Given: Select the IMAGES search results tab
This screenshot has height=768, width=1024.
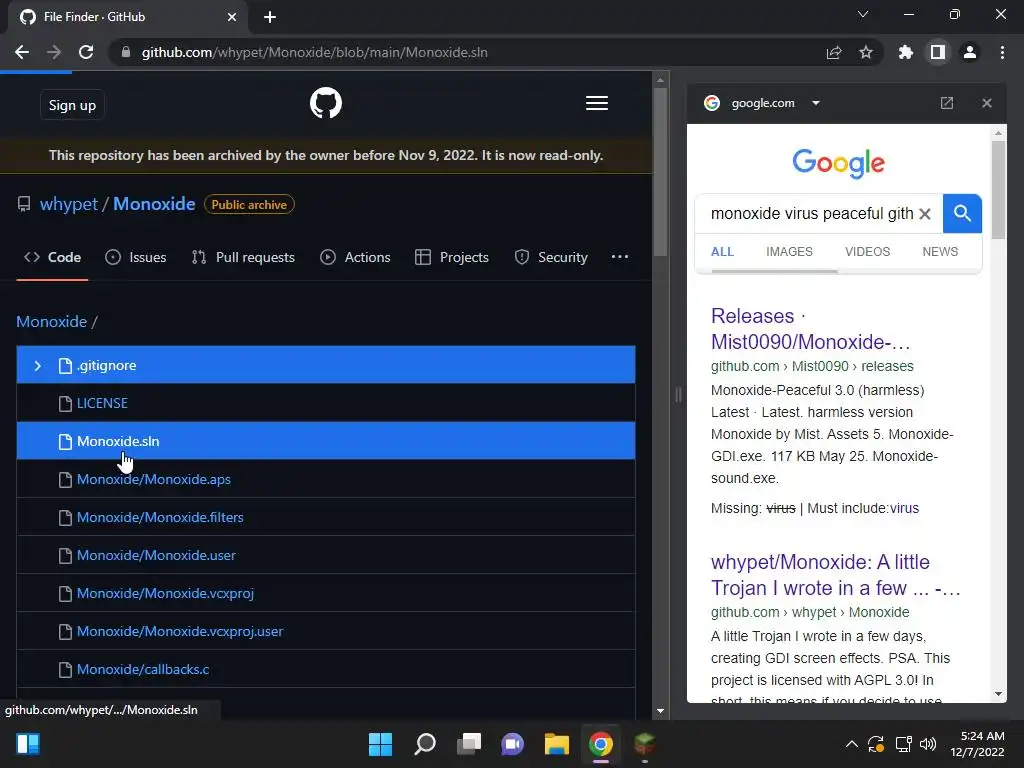Looking at the screenshot, I should [789, 252].
